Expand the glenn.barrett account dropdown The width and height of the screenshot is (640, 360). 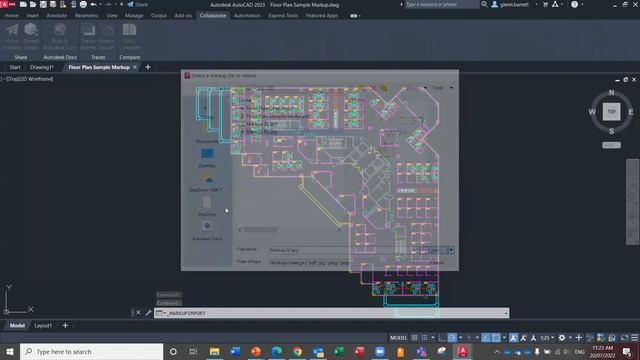pyautogui.click(x=536, y=4)
